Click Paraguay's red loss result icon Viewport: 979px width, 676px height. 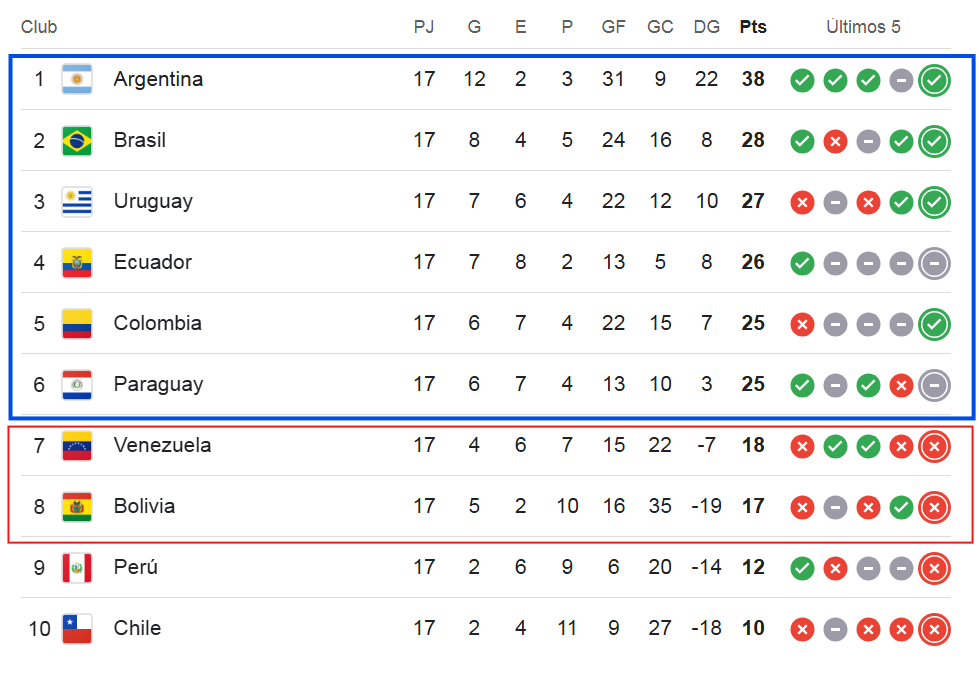point(902,386)
